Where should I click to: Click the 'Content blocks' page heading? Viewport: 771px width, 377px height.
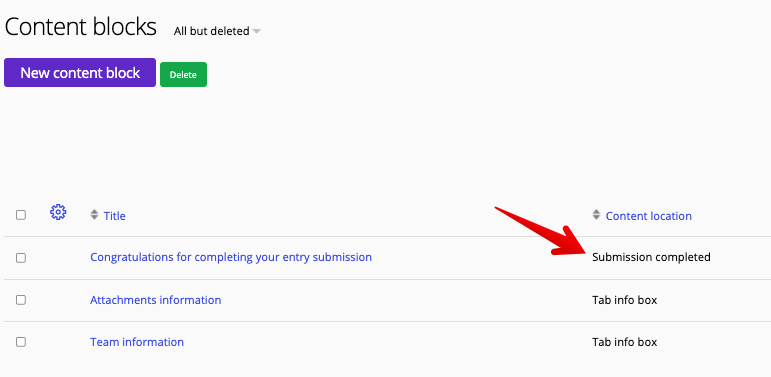(x=81, y=27)
